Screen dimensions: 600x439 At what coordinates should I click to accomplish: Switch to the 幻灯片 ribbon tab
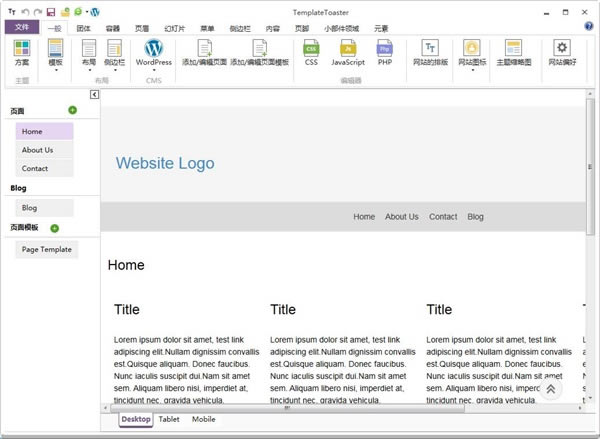174,27
